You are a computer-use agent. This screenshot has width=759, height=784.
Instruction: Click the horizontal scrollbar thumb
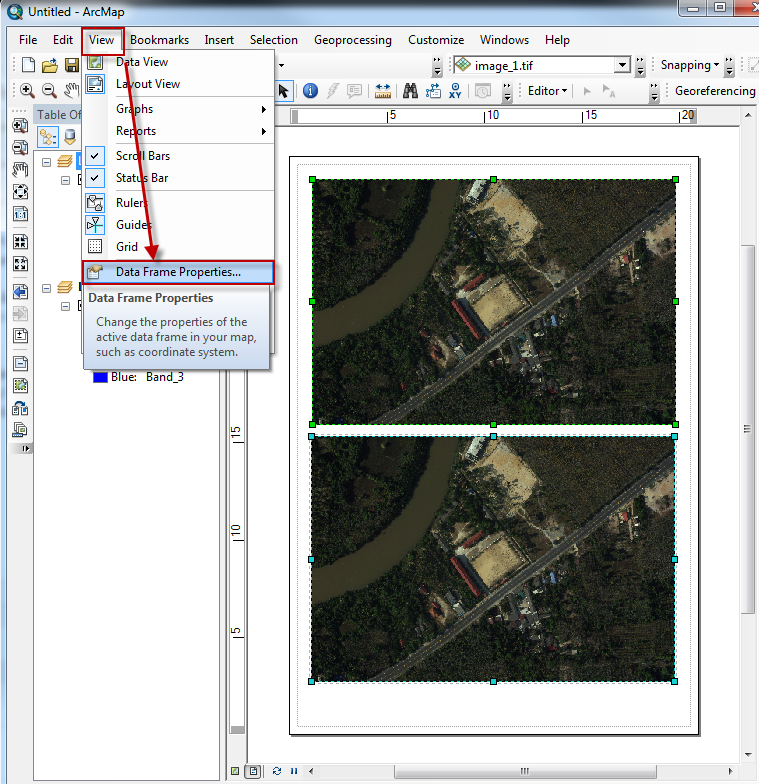click(525, 771)
